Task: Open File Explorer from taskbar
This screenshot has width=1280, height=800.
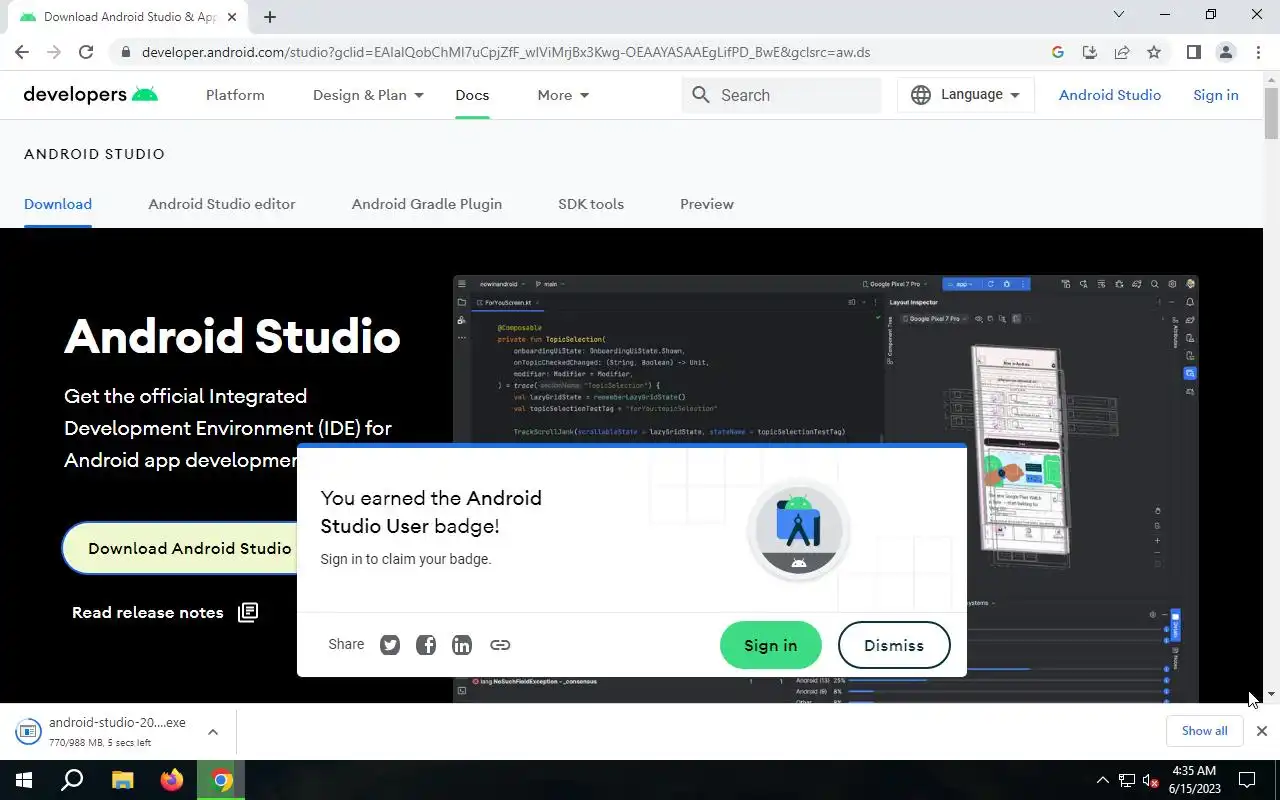Action: click(x=122, y=780)
